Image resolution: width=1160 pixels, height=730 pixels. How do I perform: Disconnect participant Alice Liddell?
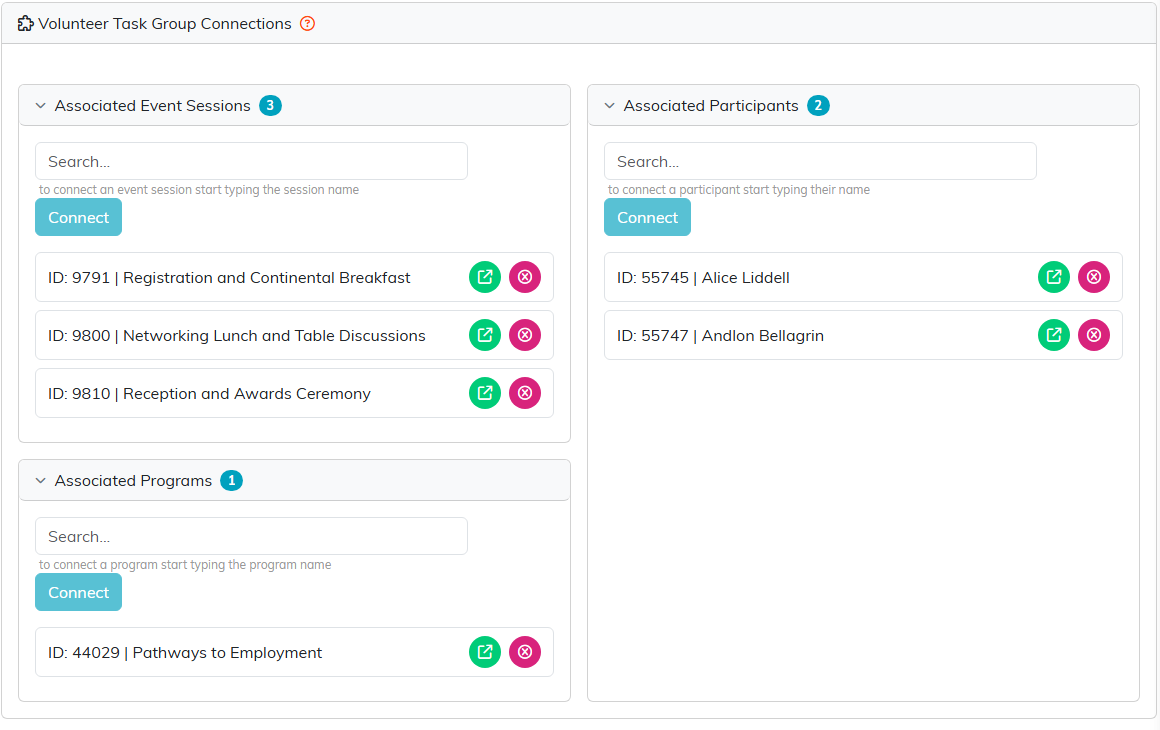pos(1093,277)
